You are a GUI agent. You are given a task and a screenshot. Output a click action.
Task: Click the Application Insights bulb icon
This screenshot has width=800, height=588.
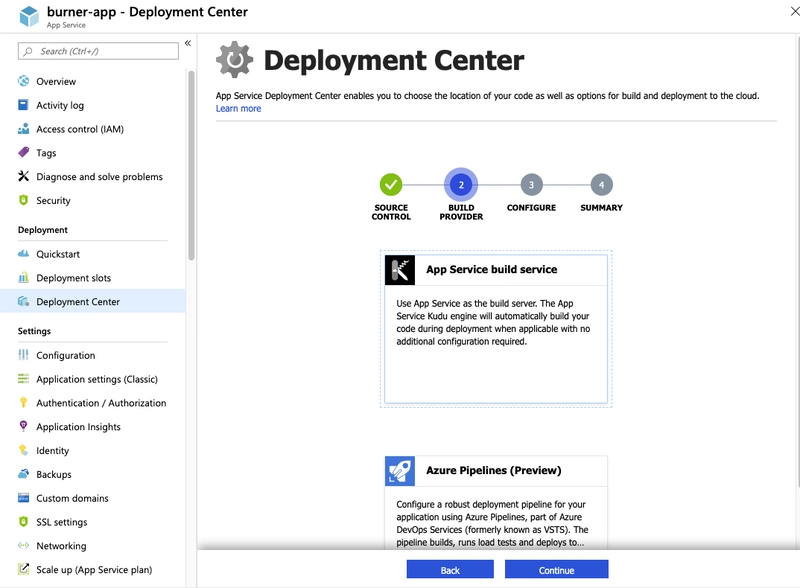[23, 426]
